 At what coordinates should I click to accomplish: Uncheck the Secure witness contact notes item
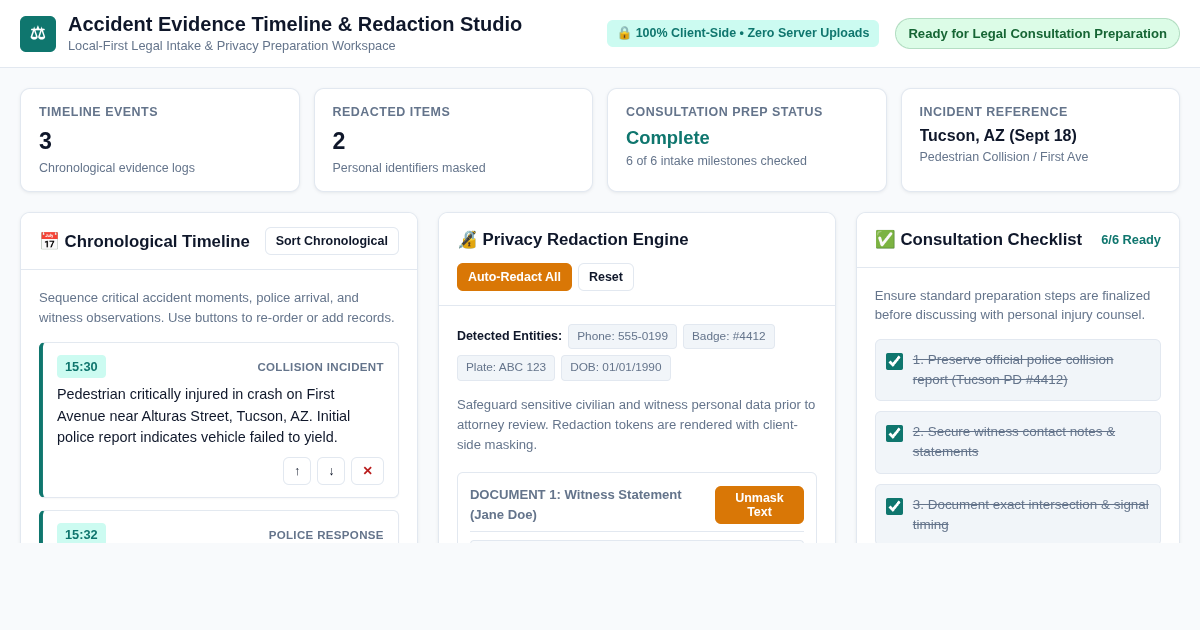pos(894,433)
